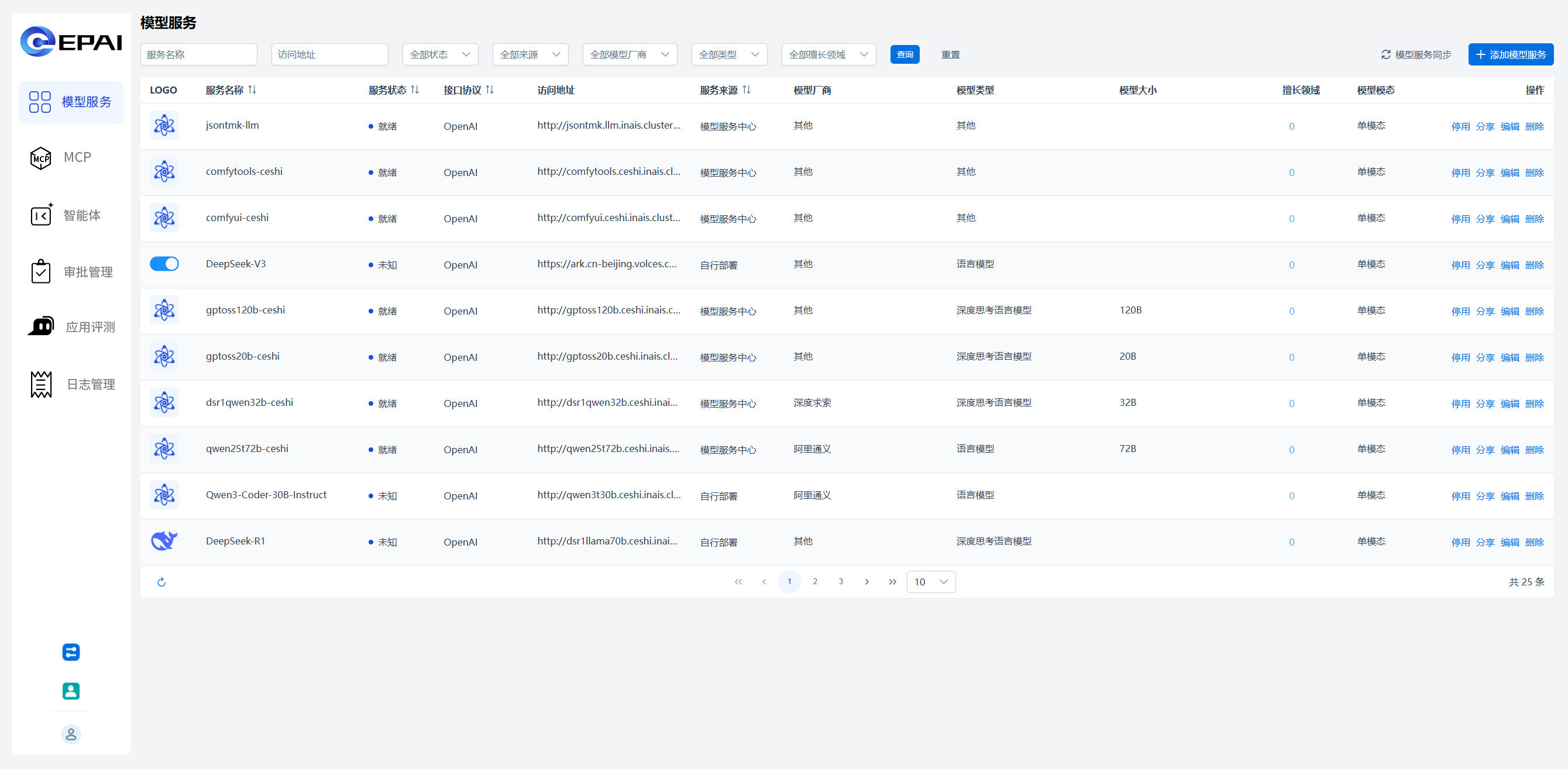The image size is (1568, 769).
Task: Click the teal user card icon in the sidebar
Action: [71, 691]
